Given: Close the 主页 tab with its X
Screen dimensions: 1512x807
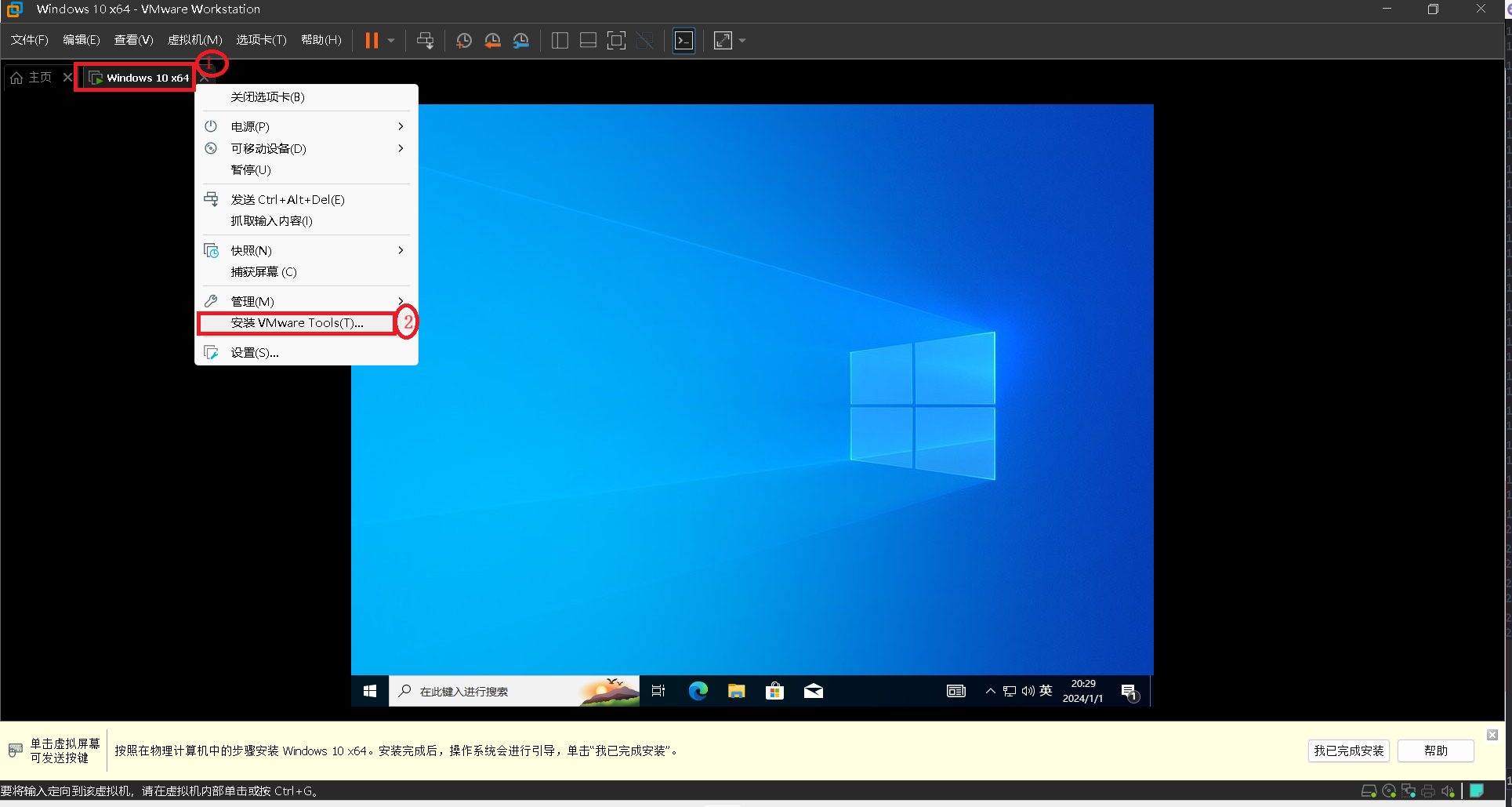Looking at the screenshot, I should point(67,78).
